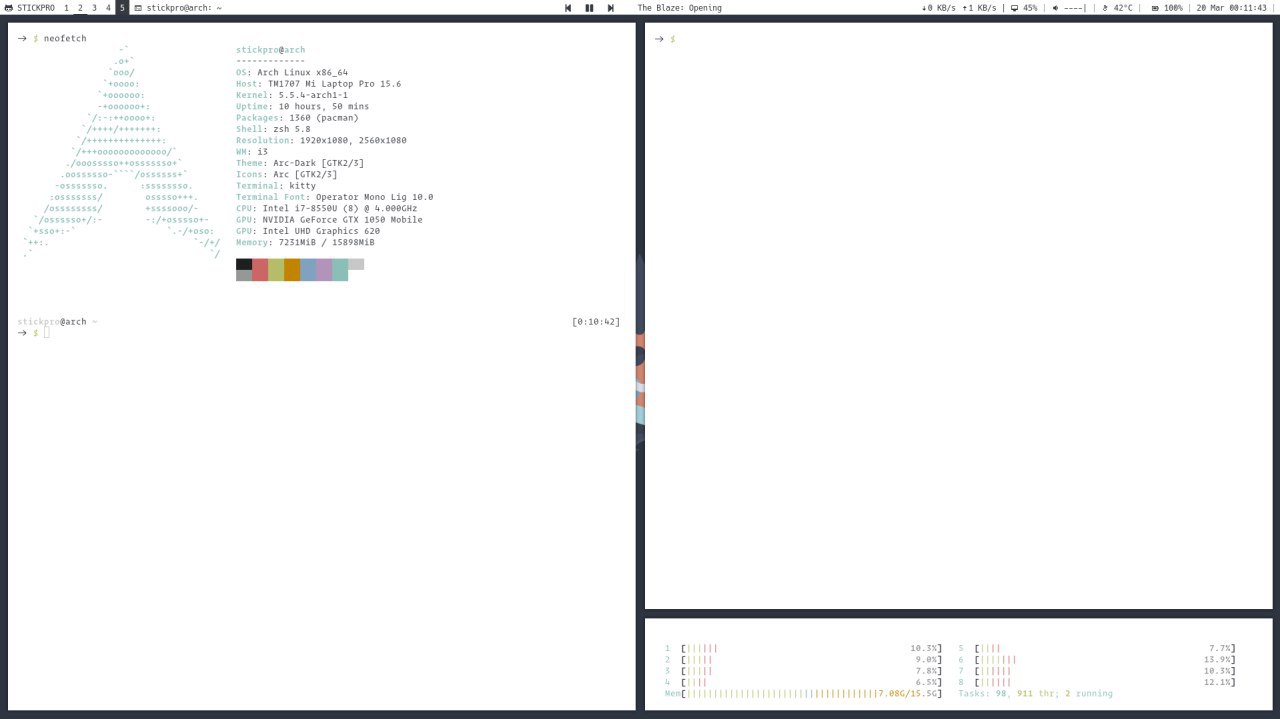This screenshot has height=719, width=1280.
Task: Click the Resolution: 1920x1080 line
Action: pyautogui.click(x=321, y=140)
